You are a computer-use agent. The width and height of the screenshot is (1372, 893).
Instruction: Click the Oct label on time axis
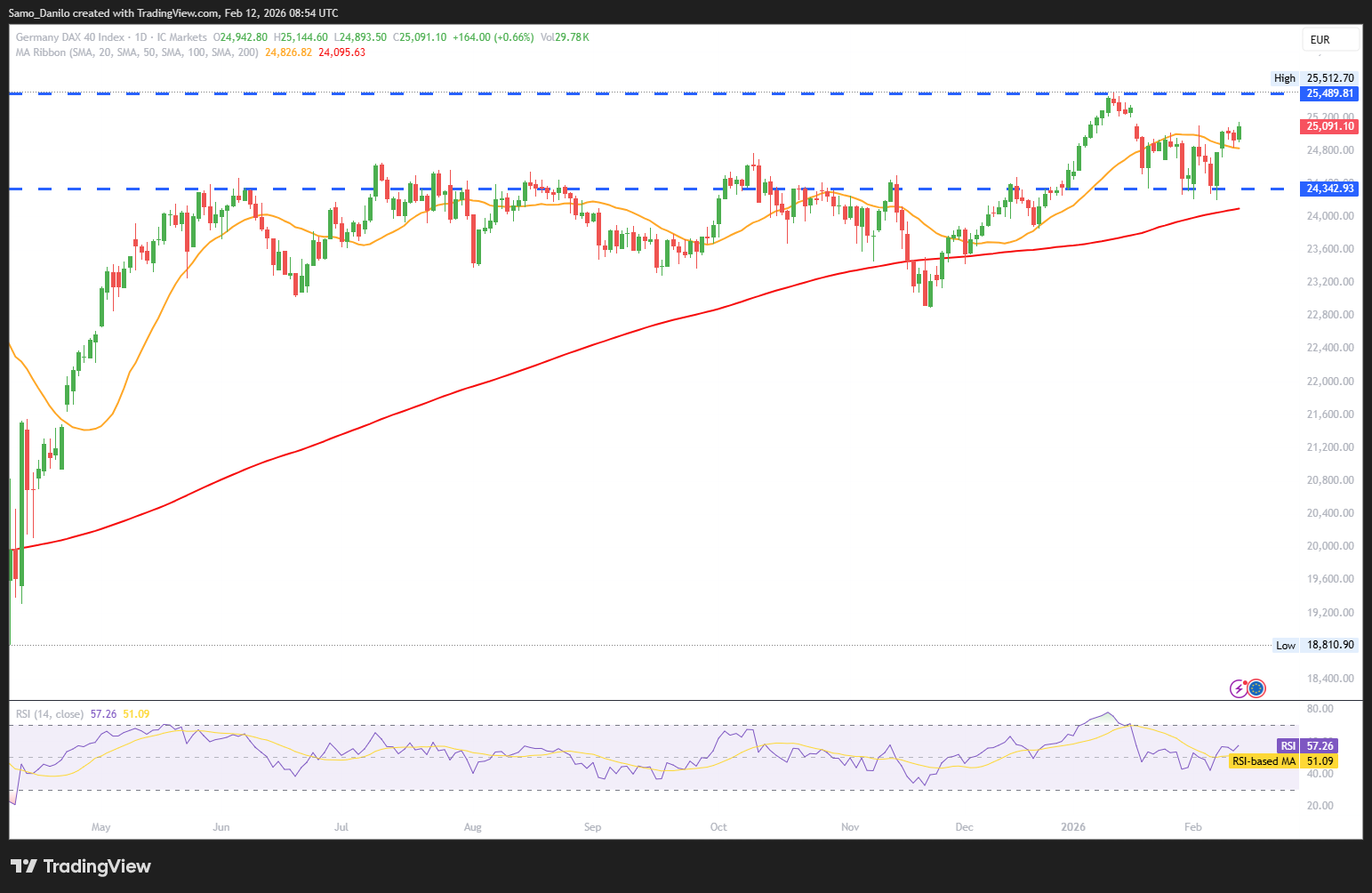point(718,827)
